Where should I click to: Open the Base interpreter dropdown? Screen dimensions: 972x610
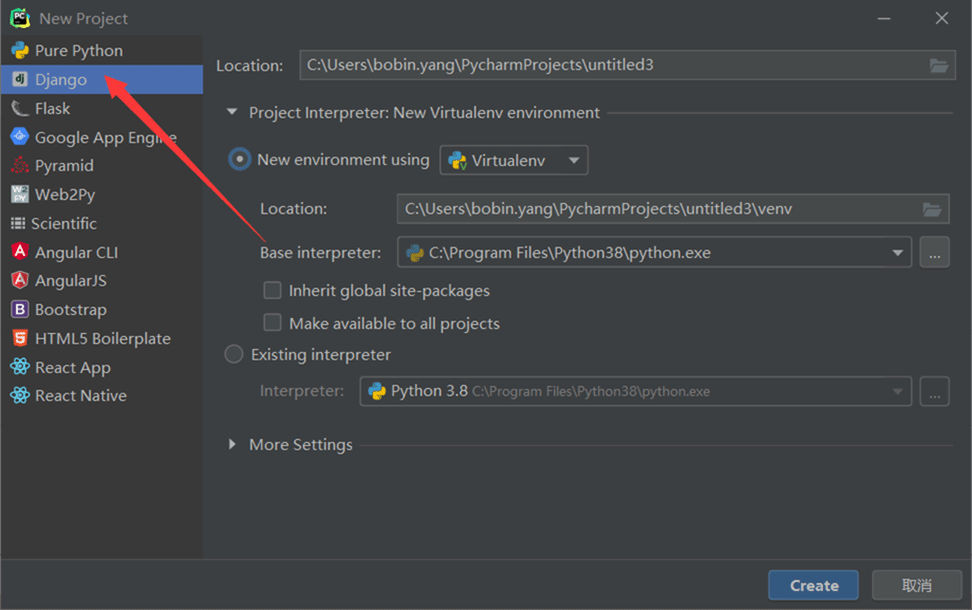897,253
